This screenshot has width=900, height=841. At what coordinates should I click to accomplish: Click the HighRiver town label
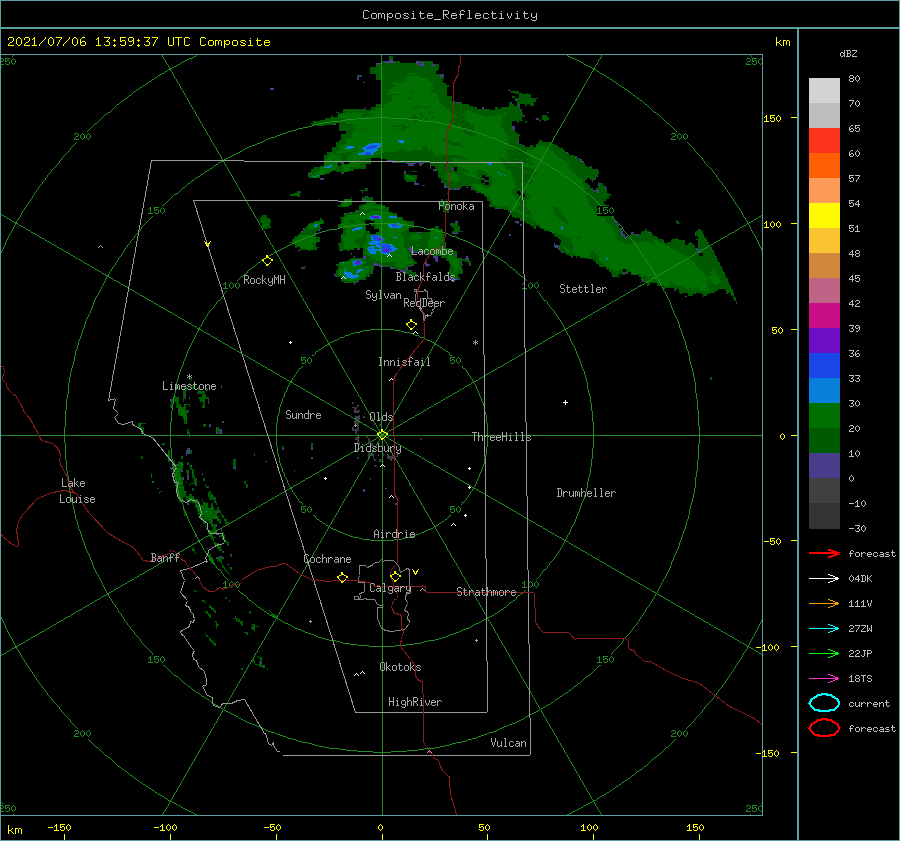[415, 703]
